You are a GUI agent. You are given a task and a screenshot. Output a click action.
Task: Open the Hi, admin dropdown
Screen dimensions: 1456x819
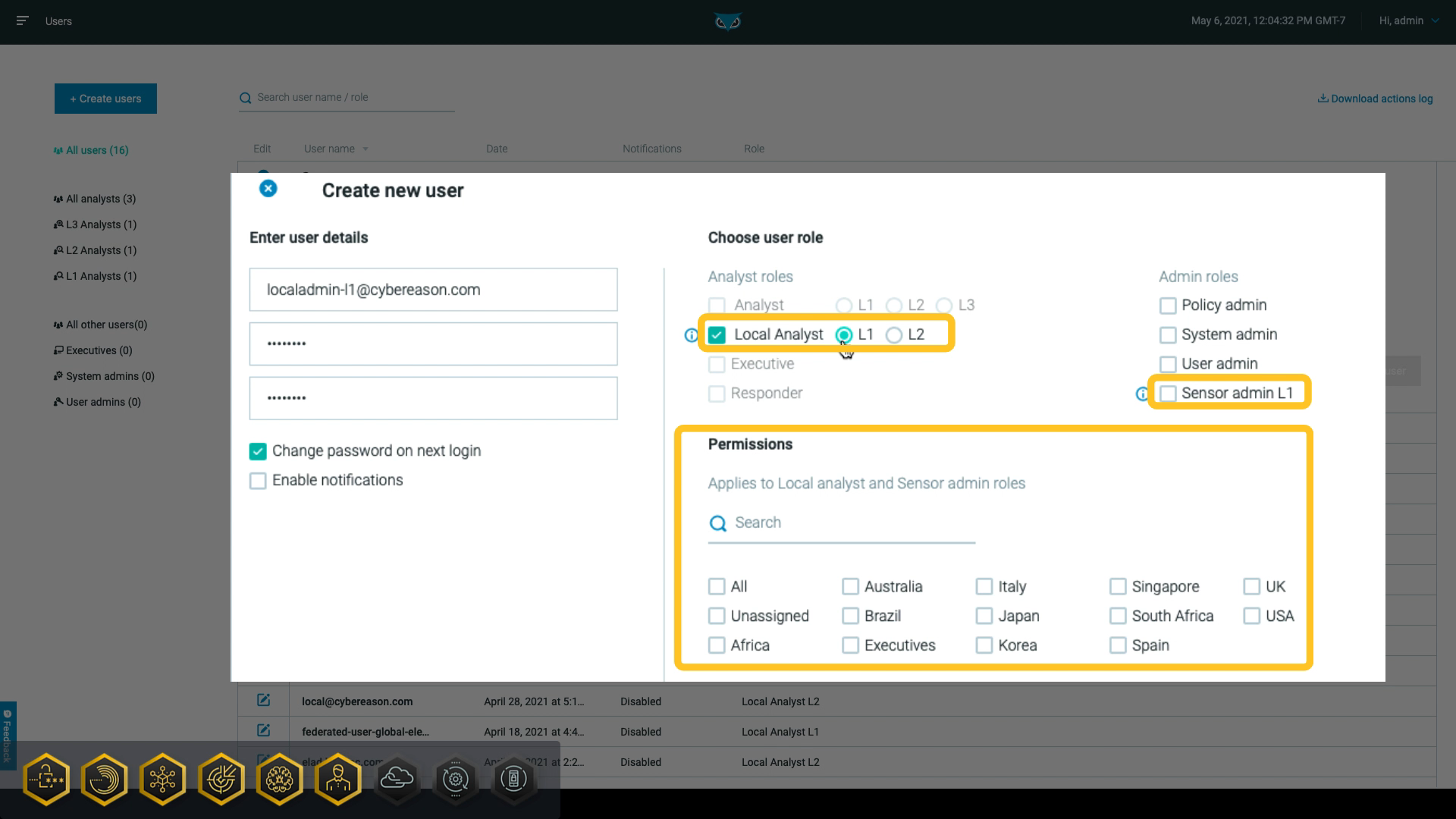click(x=1407, y=20)
